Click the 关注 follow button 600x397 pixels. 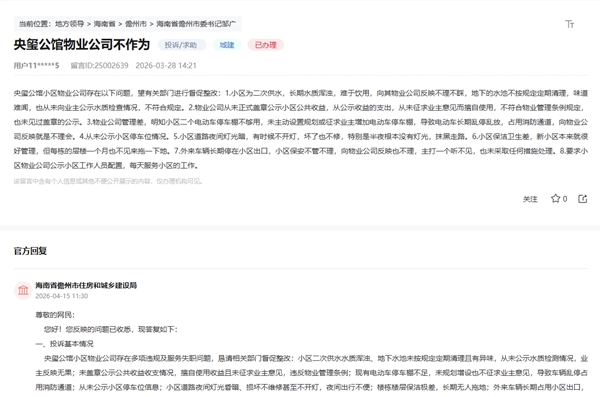click(530, 199)
